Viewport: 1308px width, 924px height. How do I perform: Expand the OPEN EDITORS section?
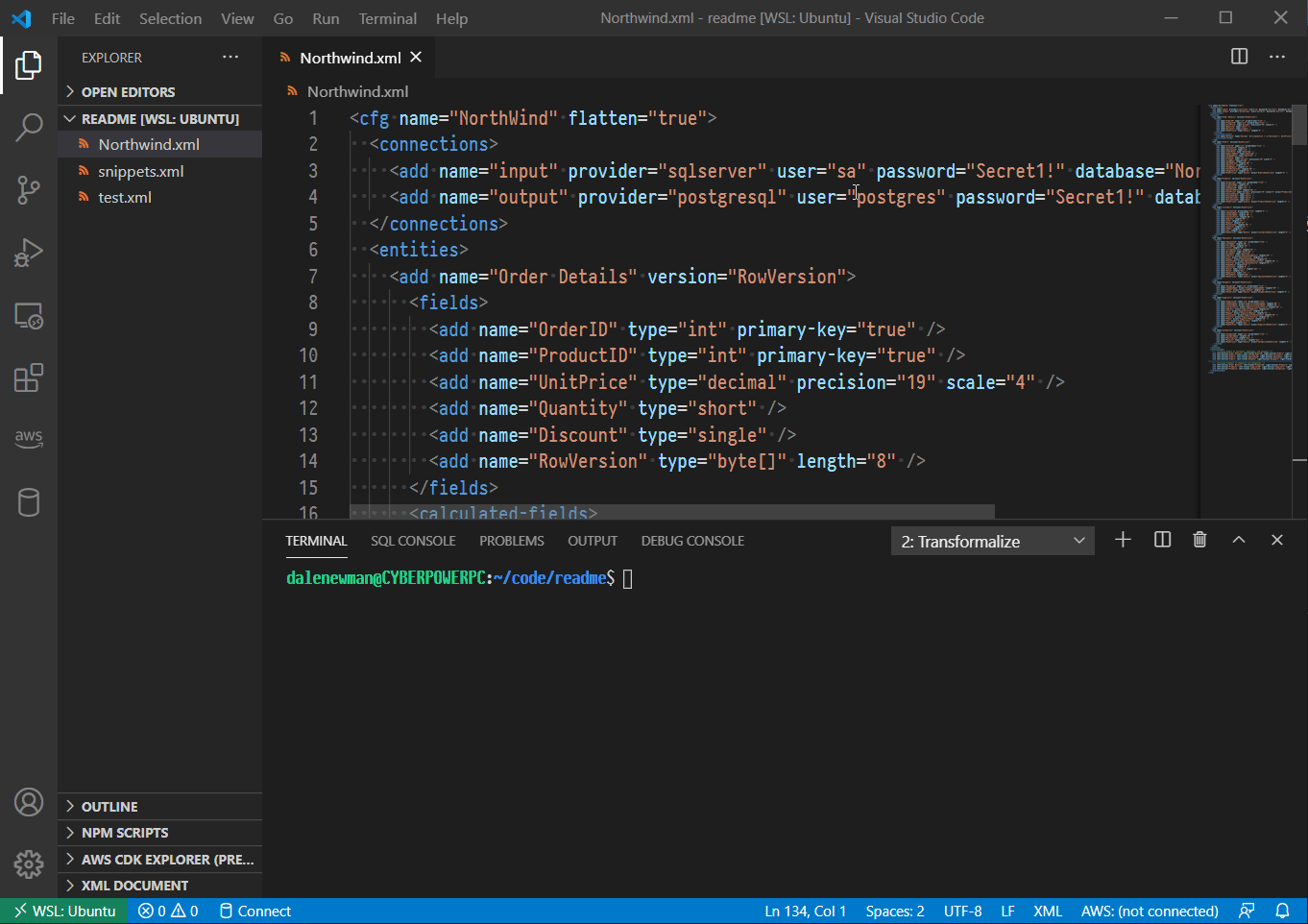point(128,92)
